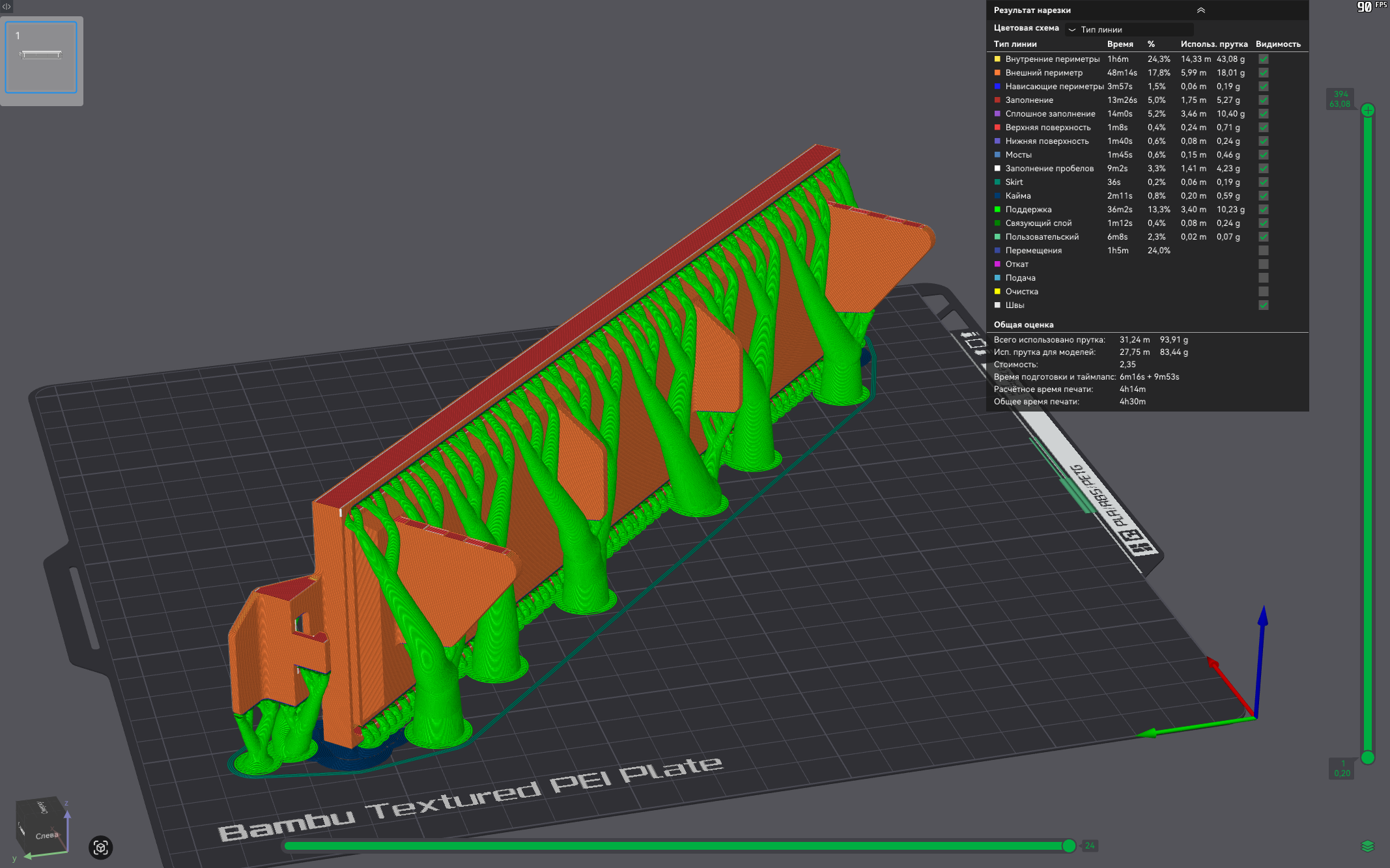The height and width of the screenshot is (868, 1390).
Task: Click horizontal move slider handle at bottom
Action: point(1068,846)
